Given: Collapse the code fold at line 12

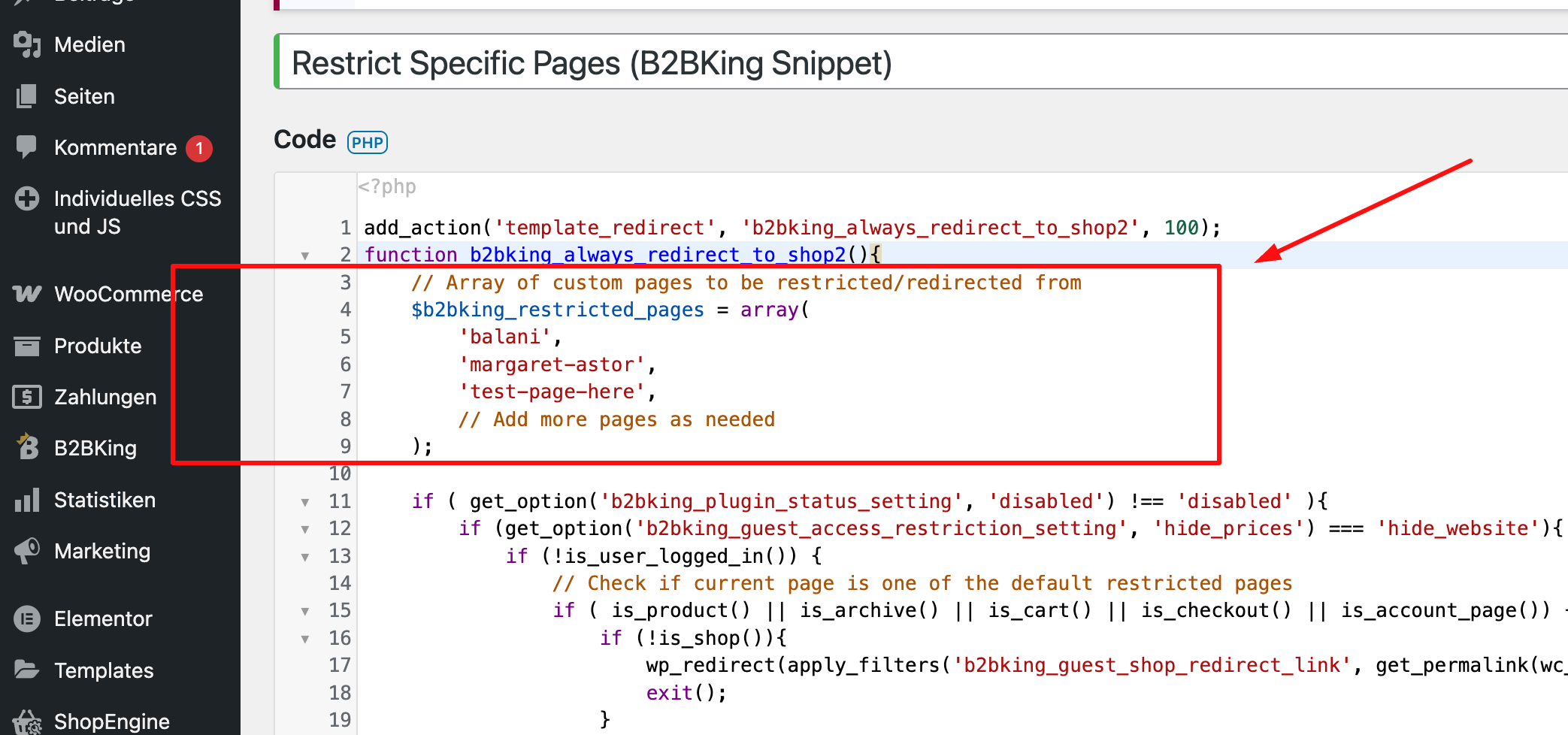Looking at the screenshot, I should tap(305, 529).
